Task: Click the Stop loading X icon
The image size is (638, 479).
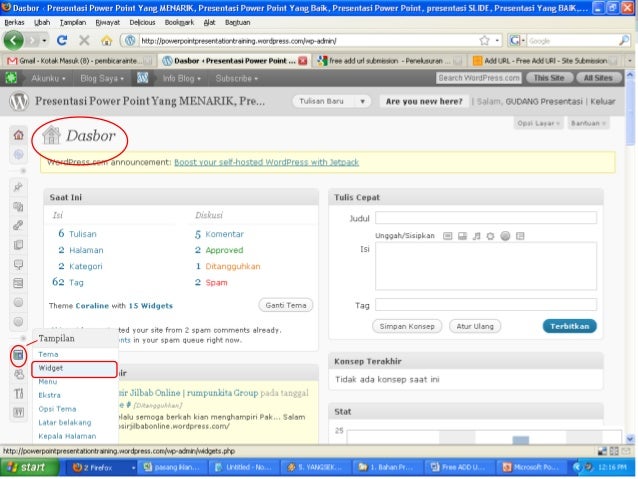Action: (84, 40)
